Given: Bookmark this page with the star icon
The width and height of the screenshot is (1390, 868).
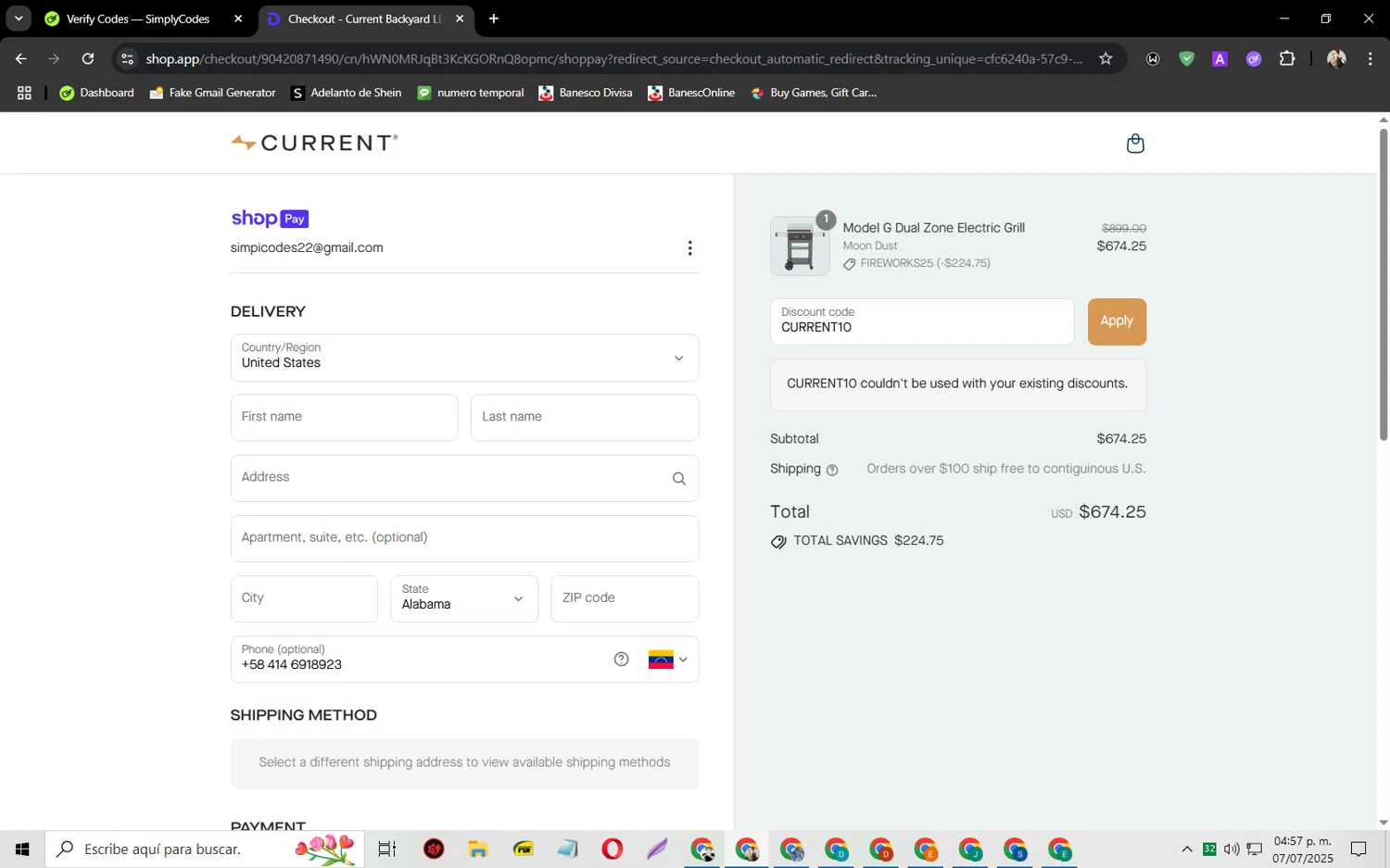Looking at the screenshot, I should click(x=1106, y=58).
